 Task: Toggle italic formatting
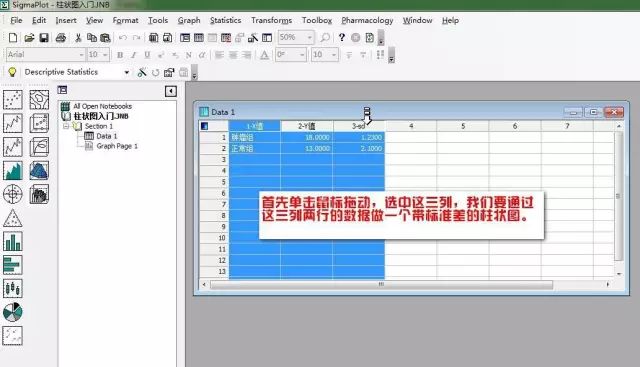click(x=133, y=55)
